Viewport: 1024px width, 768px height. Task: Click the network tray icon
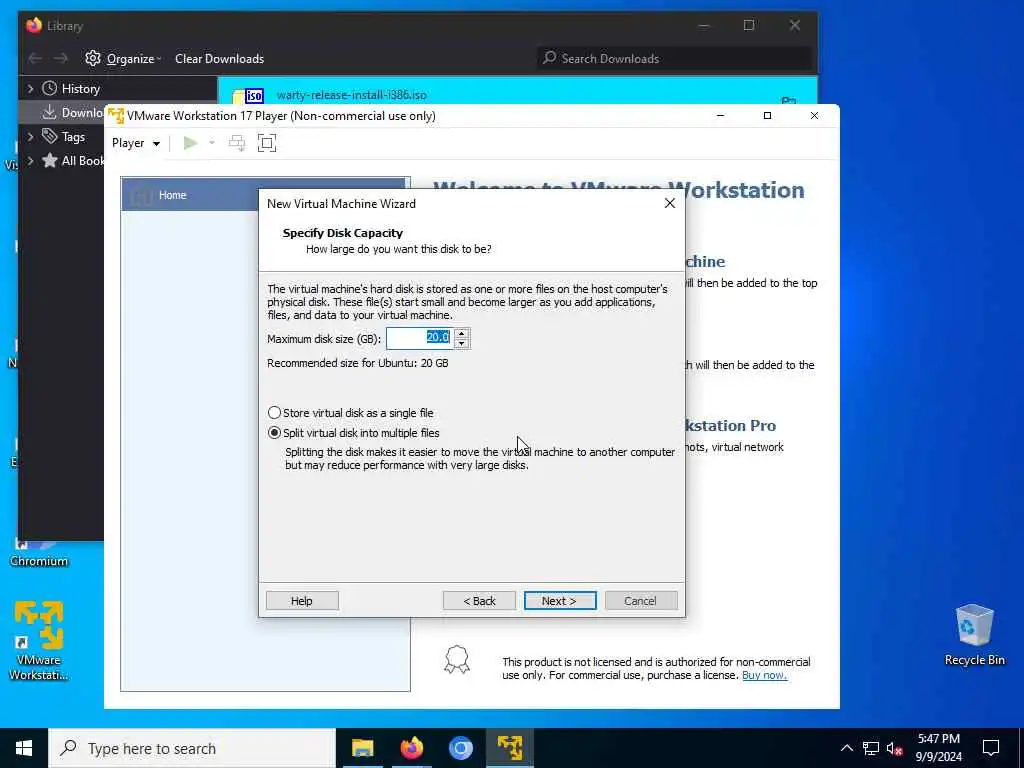[871, 748]
